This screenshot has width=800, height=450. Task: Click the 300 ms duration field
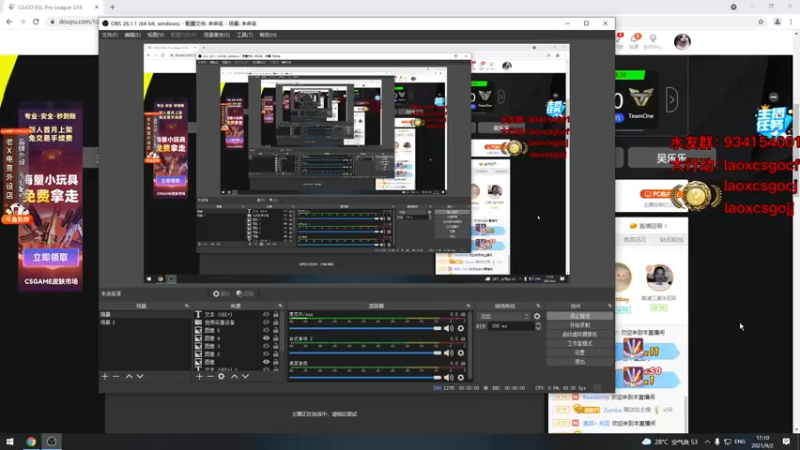tap(511, 326)
